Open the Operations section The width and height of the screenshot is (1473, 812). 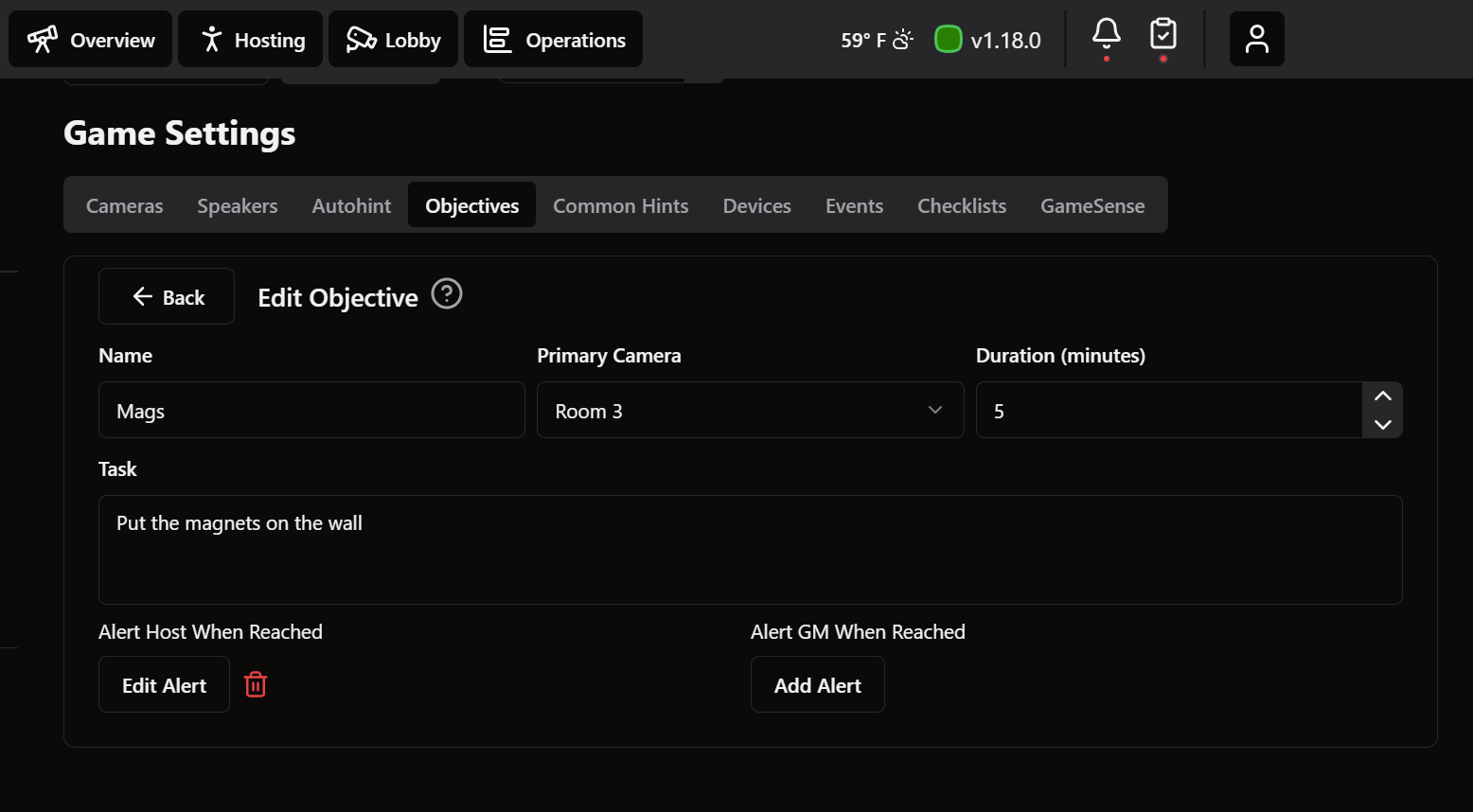[553, 40]
